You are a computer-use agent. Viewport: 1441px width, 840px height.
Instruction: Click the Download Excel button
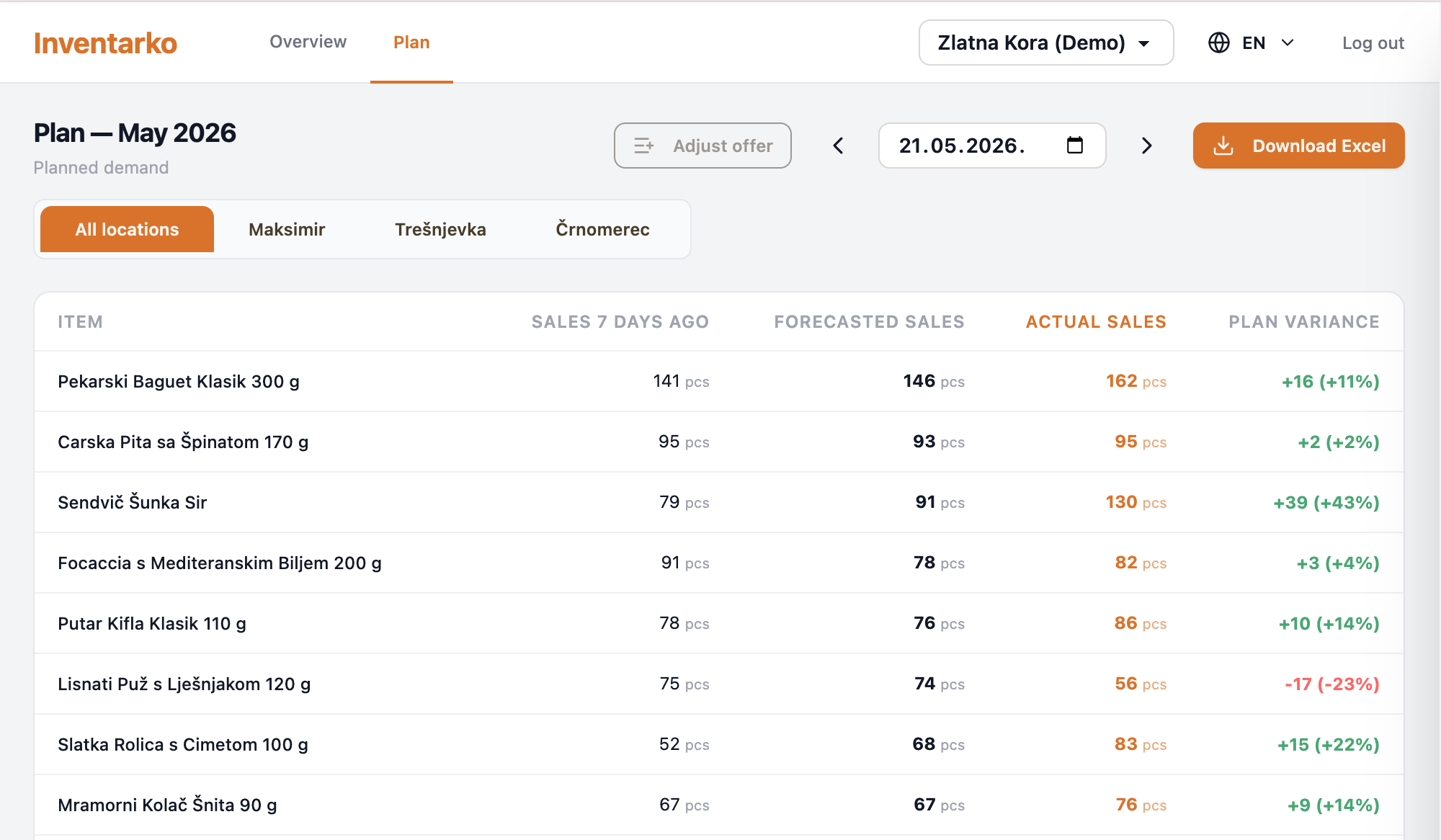click(1298, 146)
